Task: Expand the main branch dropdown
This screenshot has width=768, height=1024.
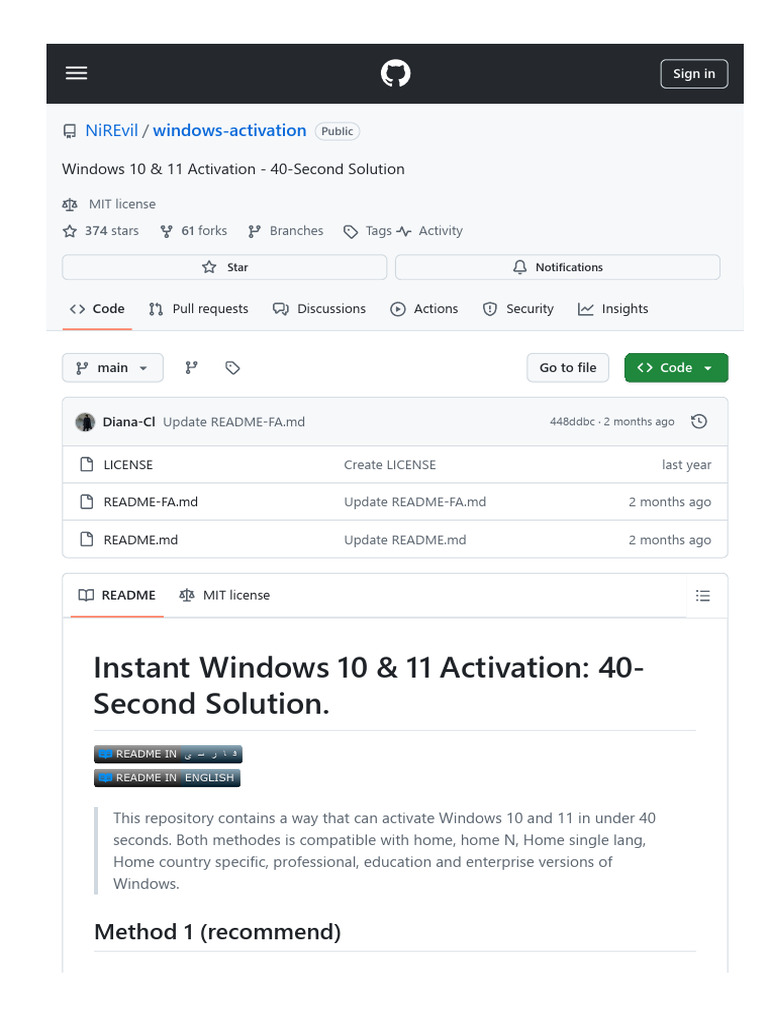Action: tap(111, 368)
